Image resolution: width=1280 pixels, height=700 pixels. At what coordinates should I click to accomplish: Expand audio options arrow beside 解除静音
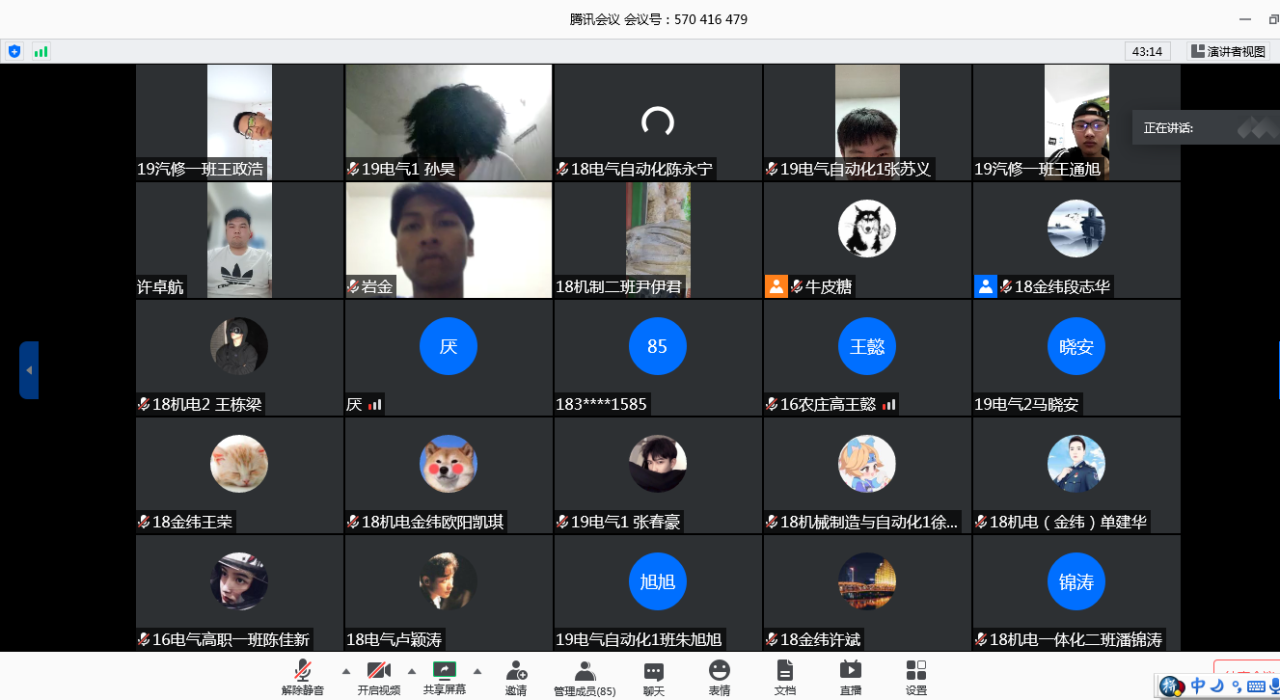(x=346, y=671)
